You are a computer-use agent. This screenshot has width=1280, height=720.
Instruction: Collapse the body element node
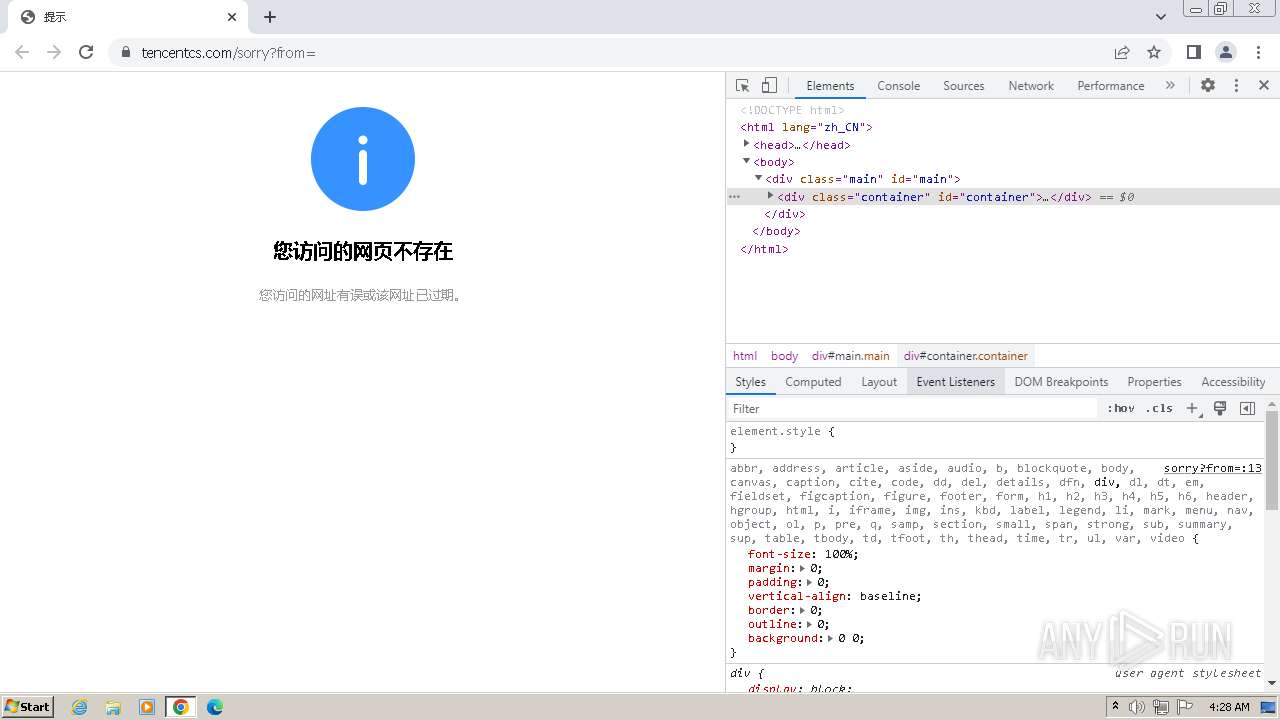746,161
